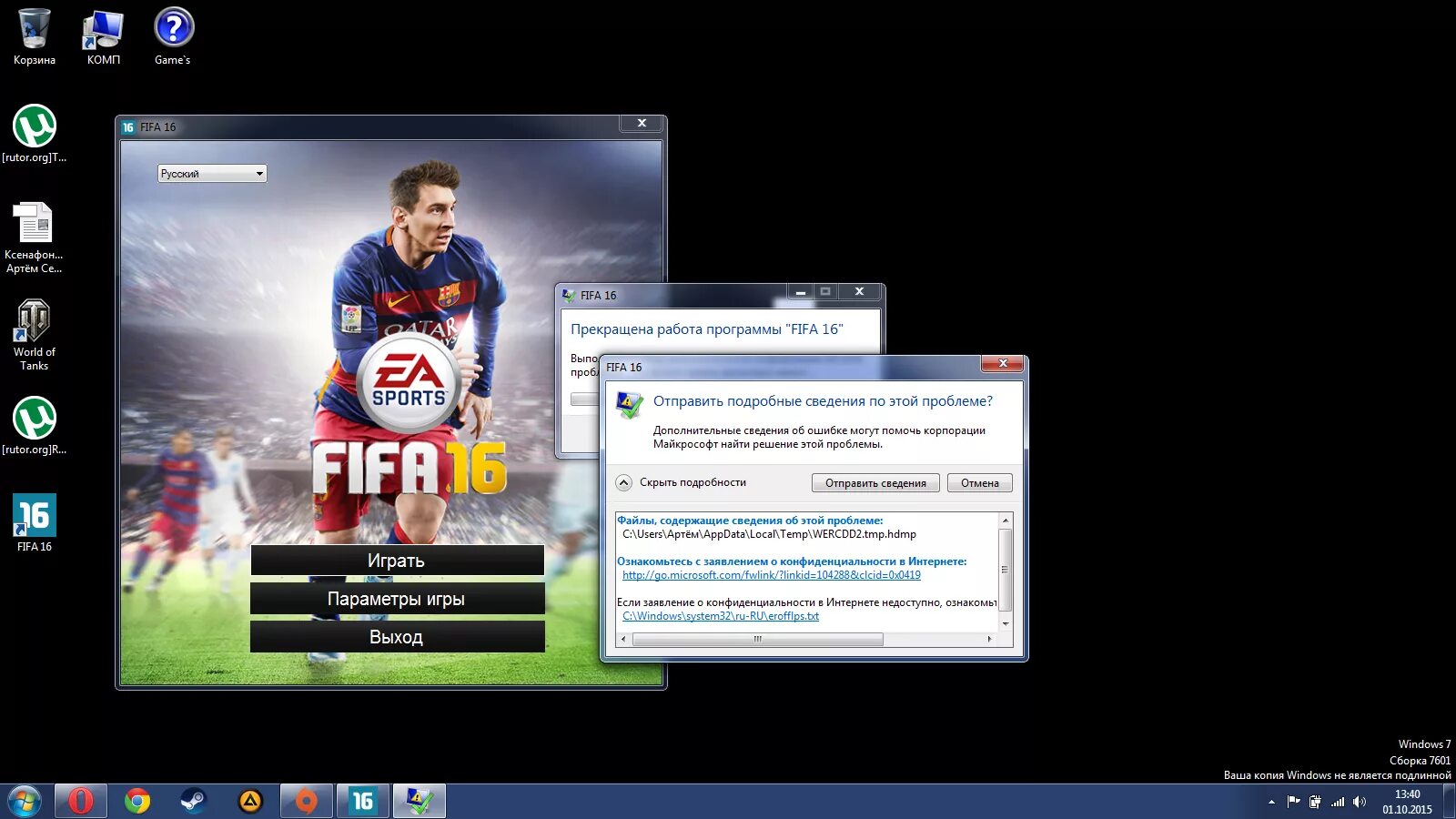Click the Show desktop strip
The image size is (1456, 819).
[x=1450, y=802]
